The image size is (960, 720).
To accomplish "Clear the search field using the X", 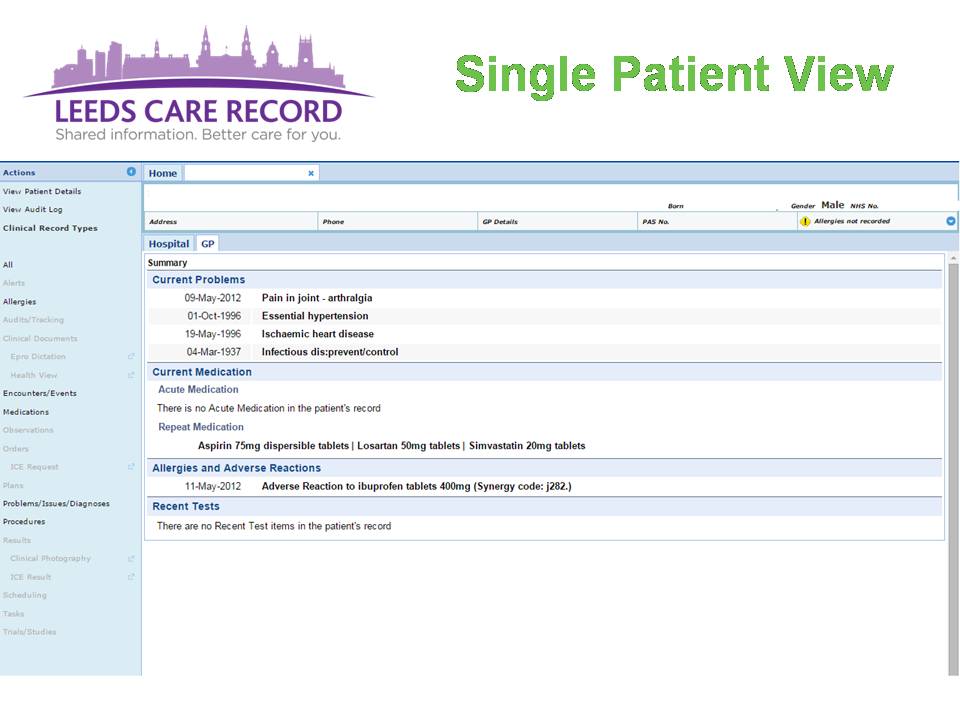I will pyautogui.click(x=310, y=172).
